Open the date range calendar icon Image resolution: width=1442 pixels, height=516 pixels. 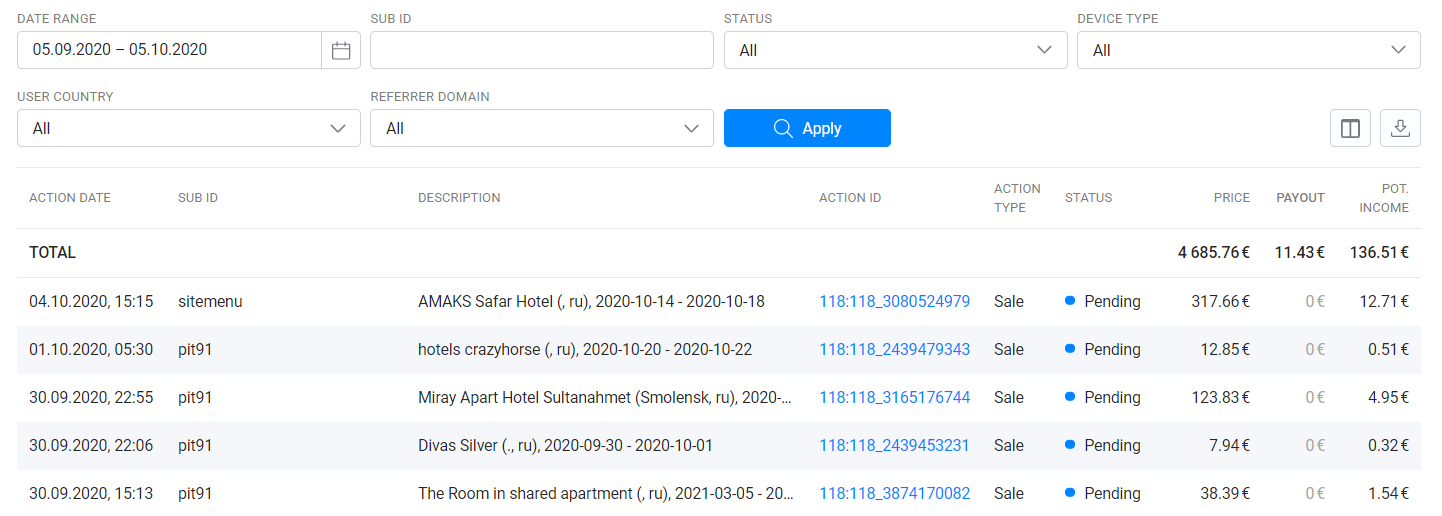[x=341, y=50]
